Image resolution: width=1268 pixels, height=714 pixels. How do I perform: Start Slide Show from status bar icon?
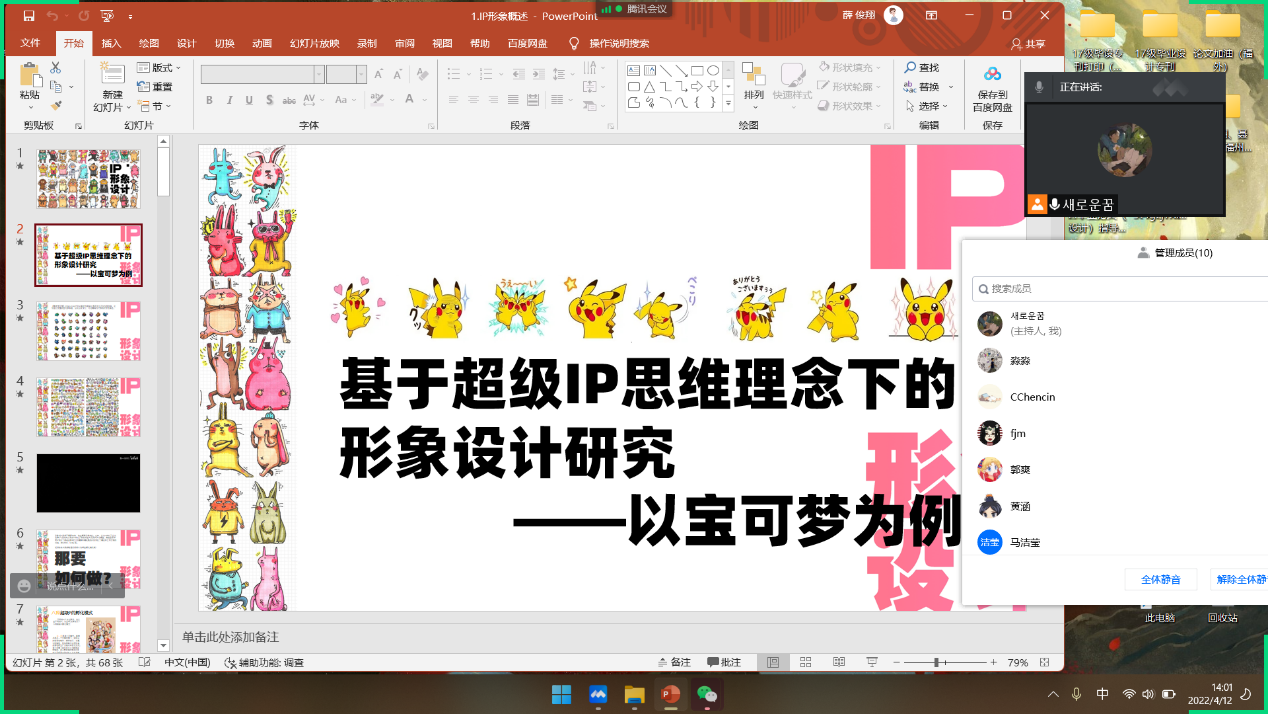pyautogui.click(x=872, y=662)
